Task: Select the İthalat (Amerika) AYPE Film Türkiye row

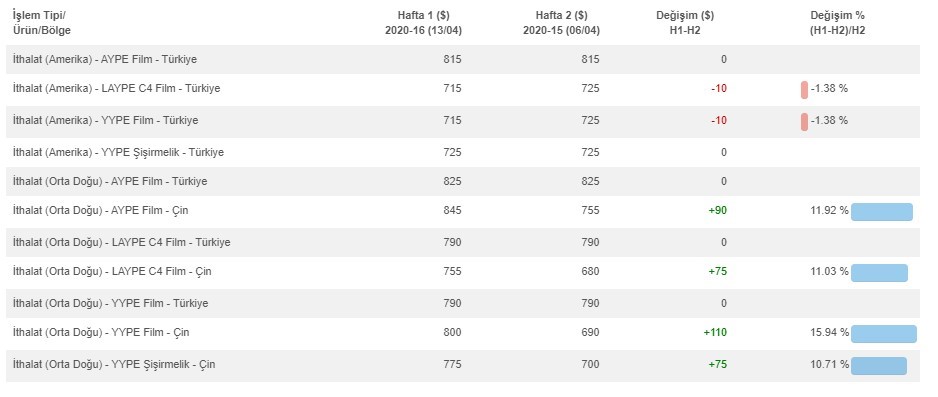Action: [x=463, y=59]
